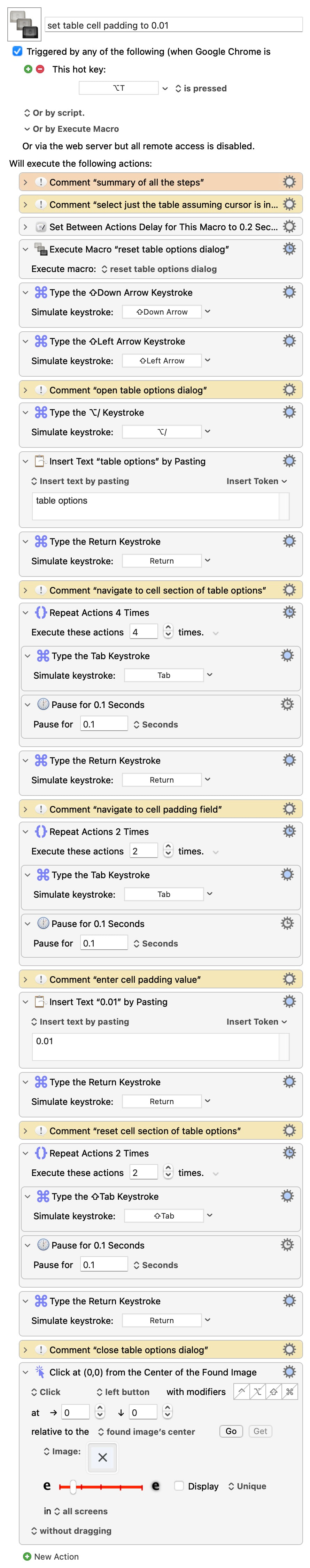Expand the open table options dialog comment
The width and height of the screenshot is (310, 1568).
click(25, 390)
